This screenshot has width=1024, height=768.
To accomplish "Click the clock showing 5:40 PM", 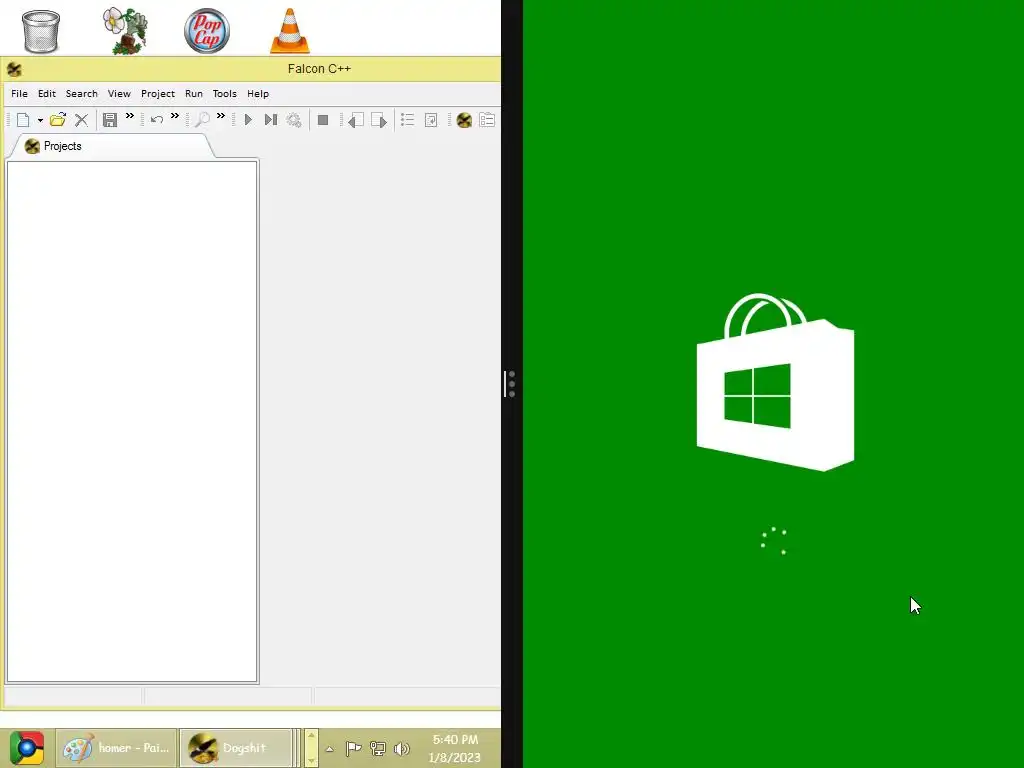I will tap(455, 748).
